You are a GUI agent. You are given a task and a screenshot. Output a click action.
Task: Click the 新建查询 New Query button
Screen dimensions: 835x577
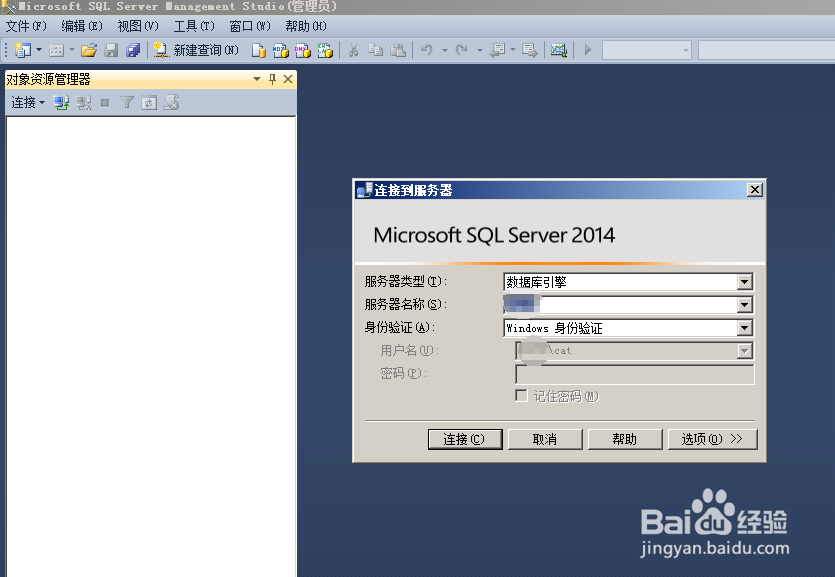point(195,50)
